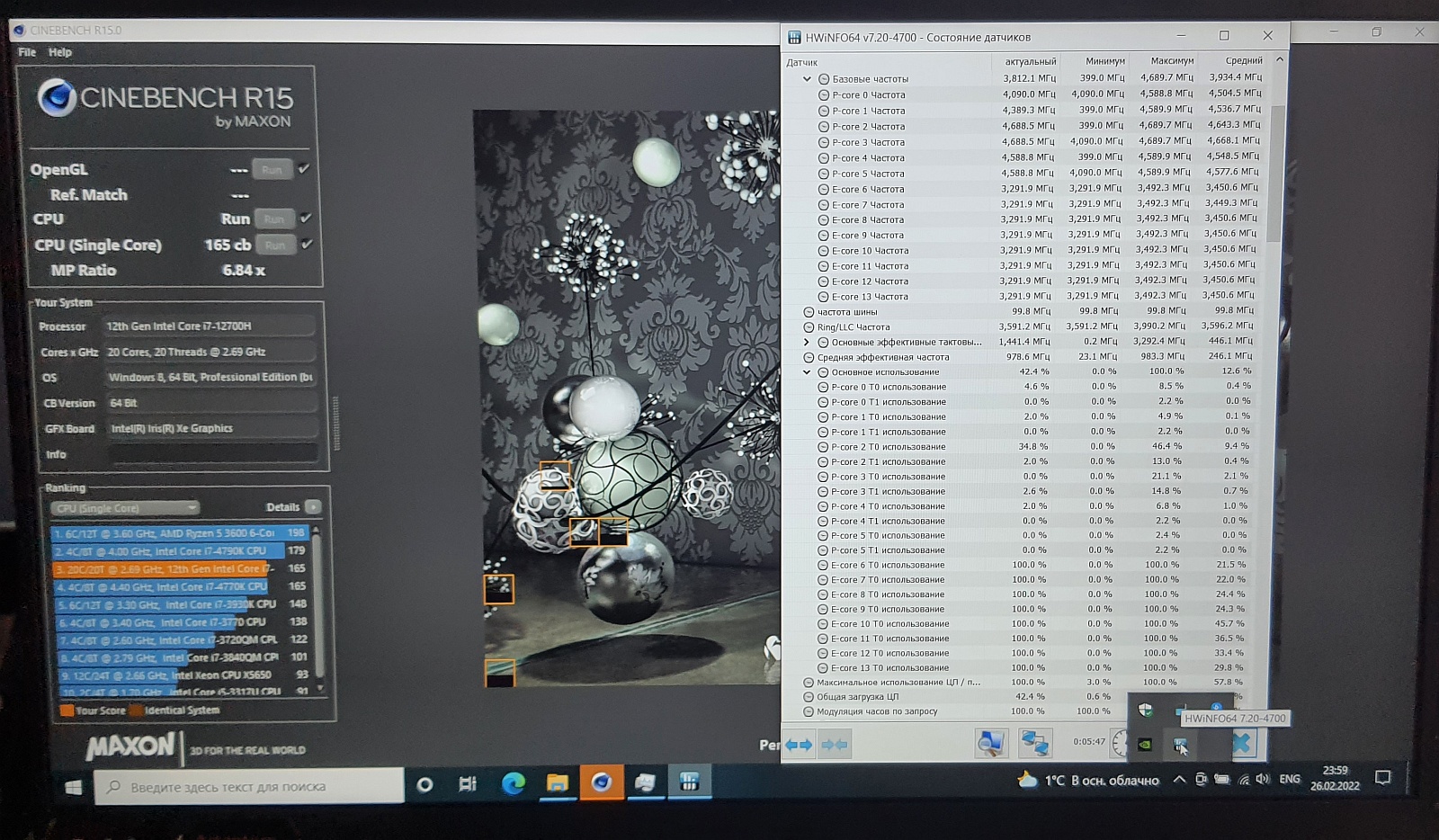
Task: Click the shrink-layout arrows icon in HWiNFO
Action: pyautogui.click(x=835, y=745)
